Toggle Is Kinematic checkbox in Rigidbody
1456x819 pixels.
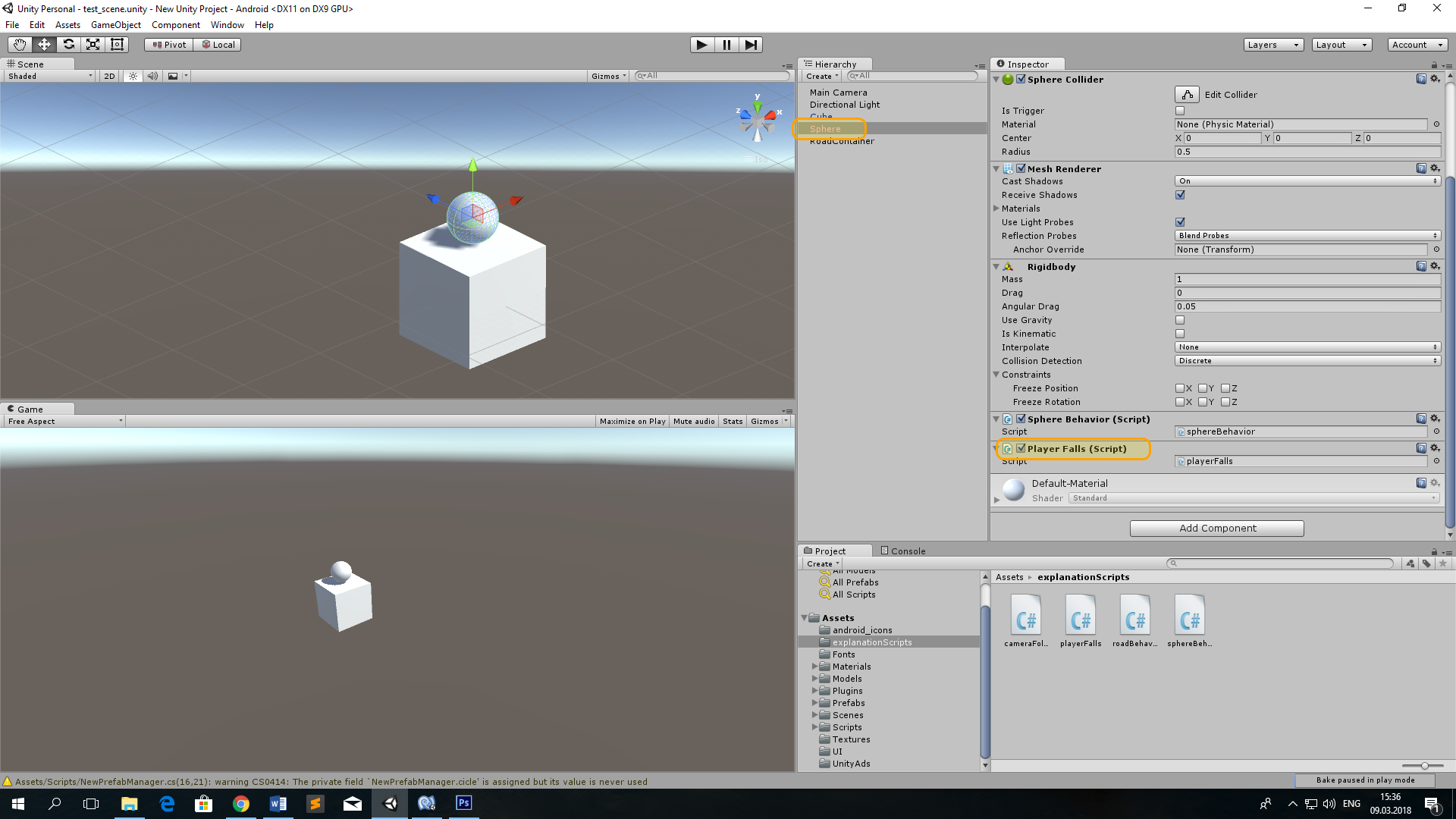pos(1180,333)
